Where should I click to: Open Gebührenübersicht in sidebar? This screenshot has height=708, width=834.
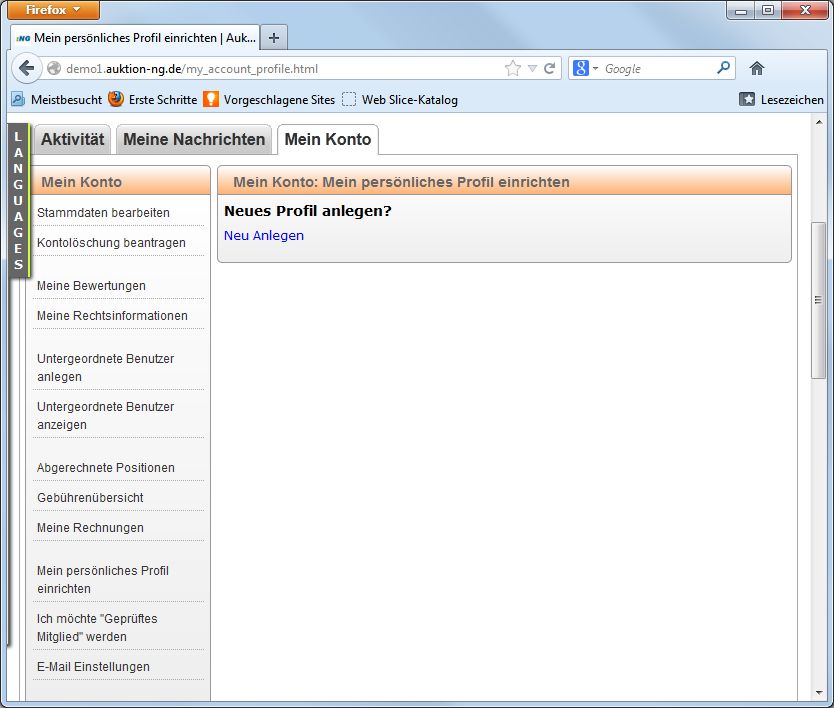pyautogui.click(x=90, y=497)
